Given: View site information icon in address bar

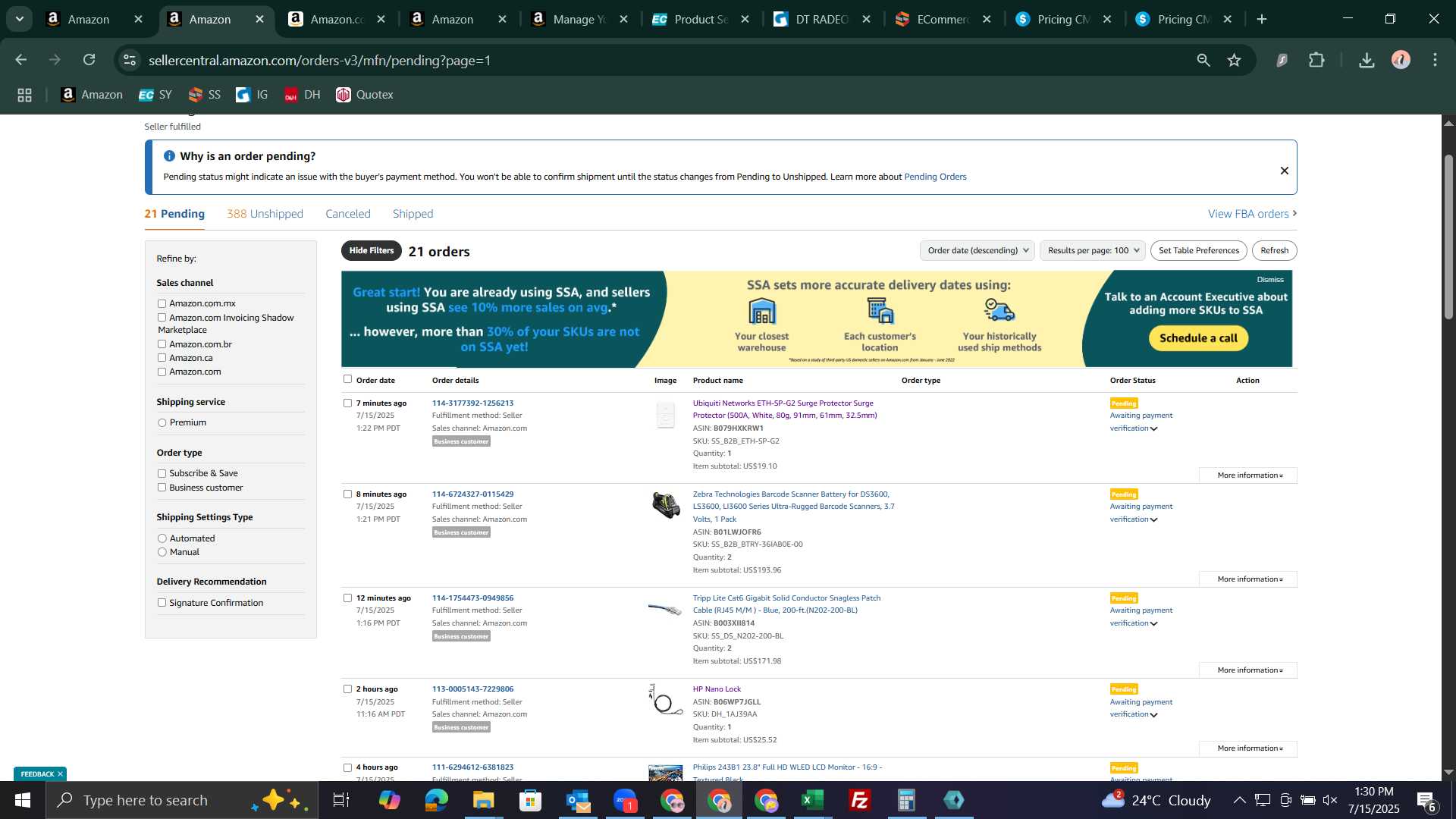Looking at the screenshot, I should (130, 60).
